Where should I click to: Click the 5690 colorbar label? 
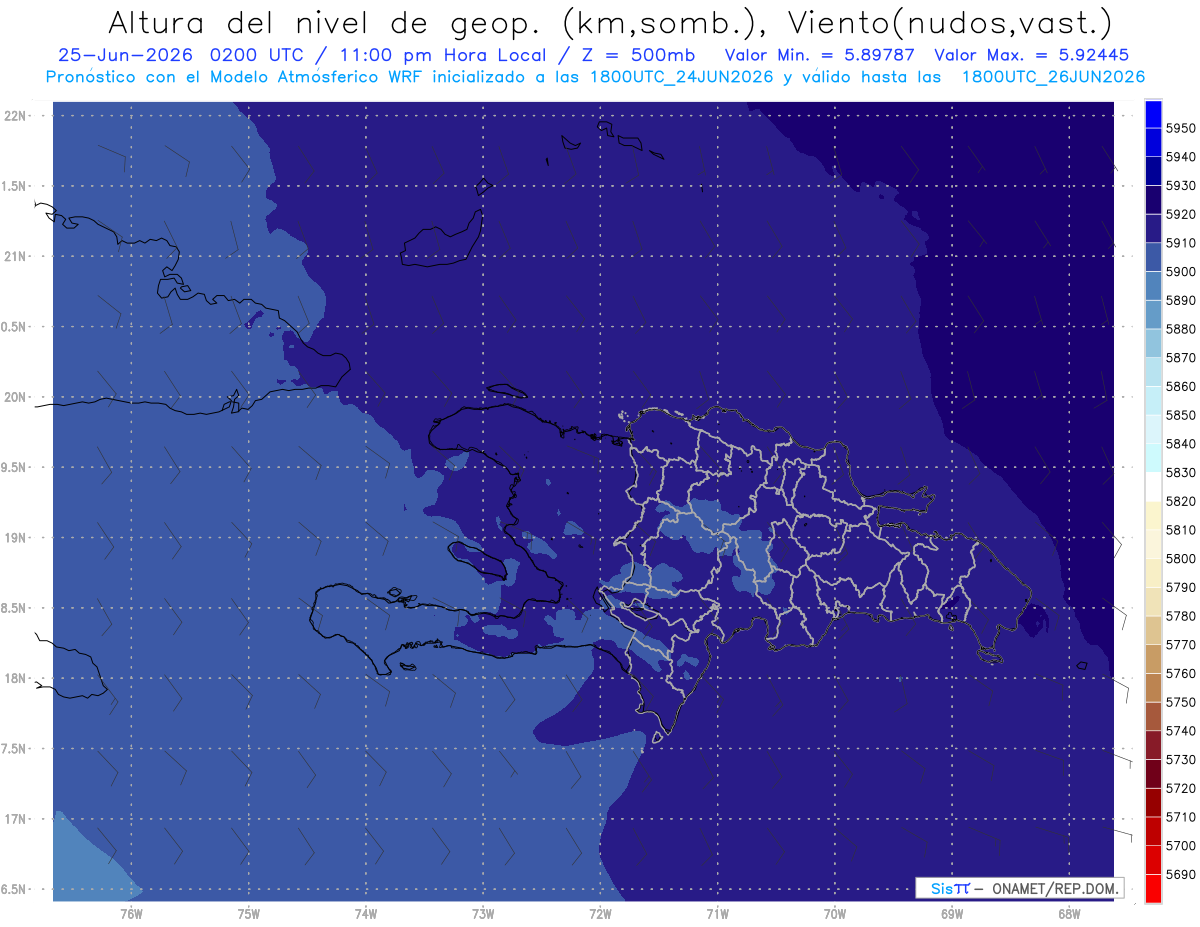pyautogui.click(x=1180, y=874)
